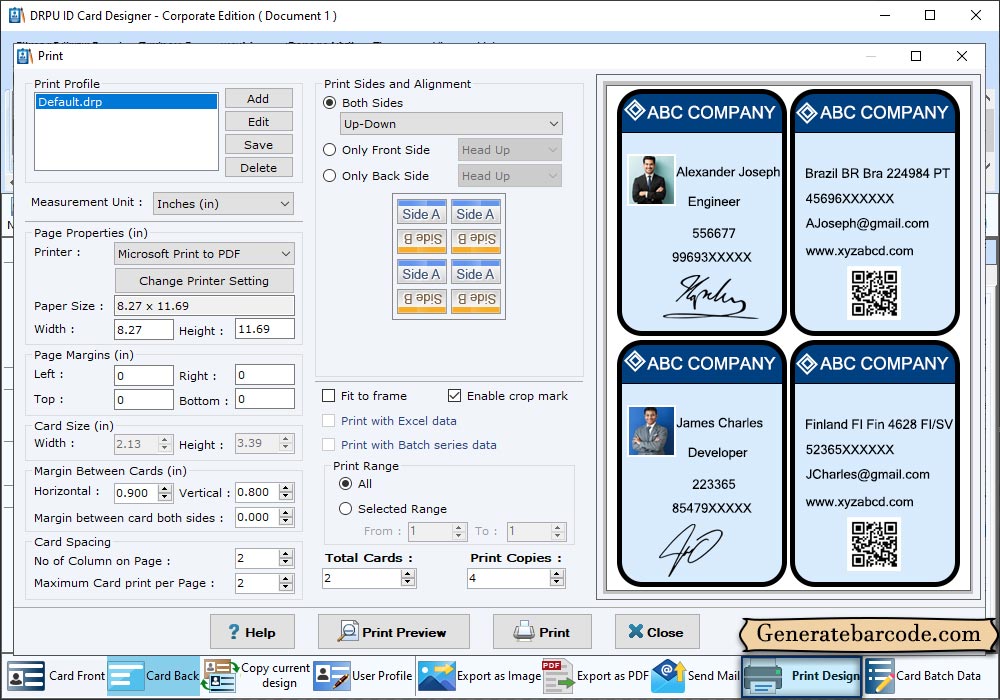
Task: Open the Up-Down alignment dropdown
Action: click(x=452, y=124)
